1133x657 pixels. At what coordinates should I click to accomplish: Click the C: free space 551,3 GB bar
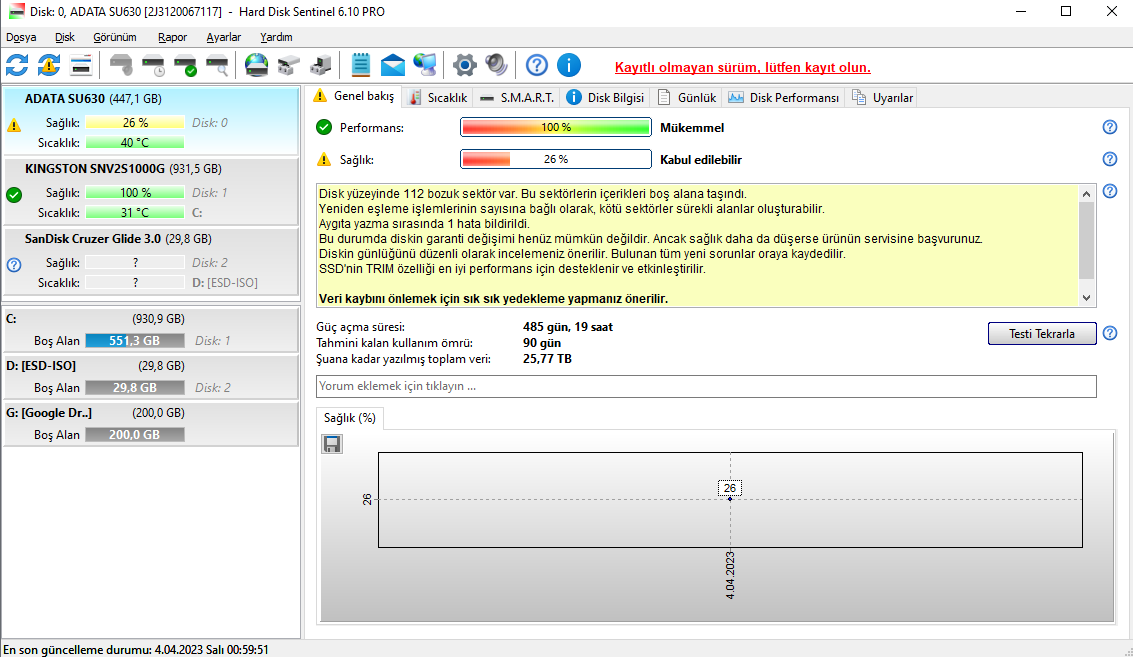click(134, 340)
